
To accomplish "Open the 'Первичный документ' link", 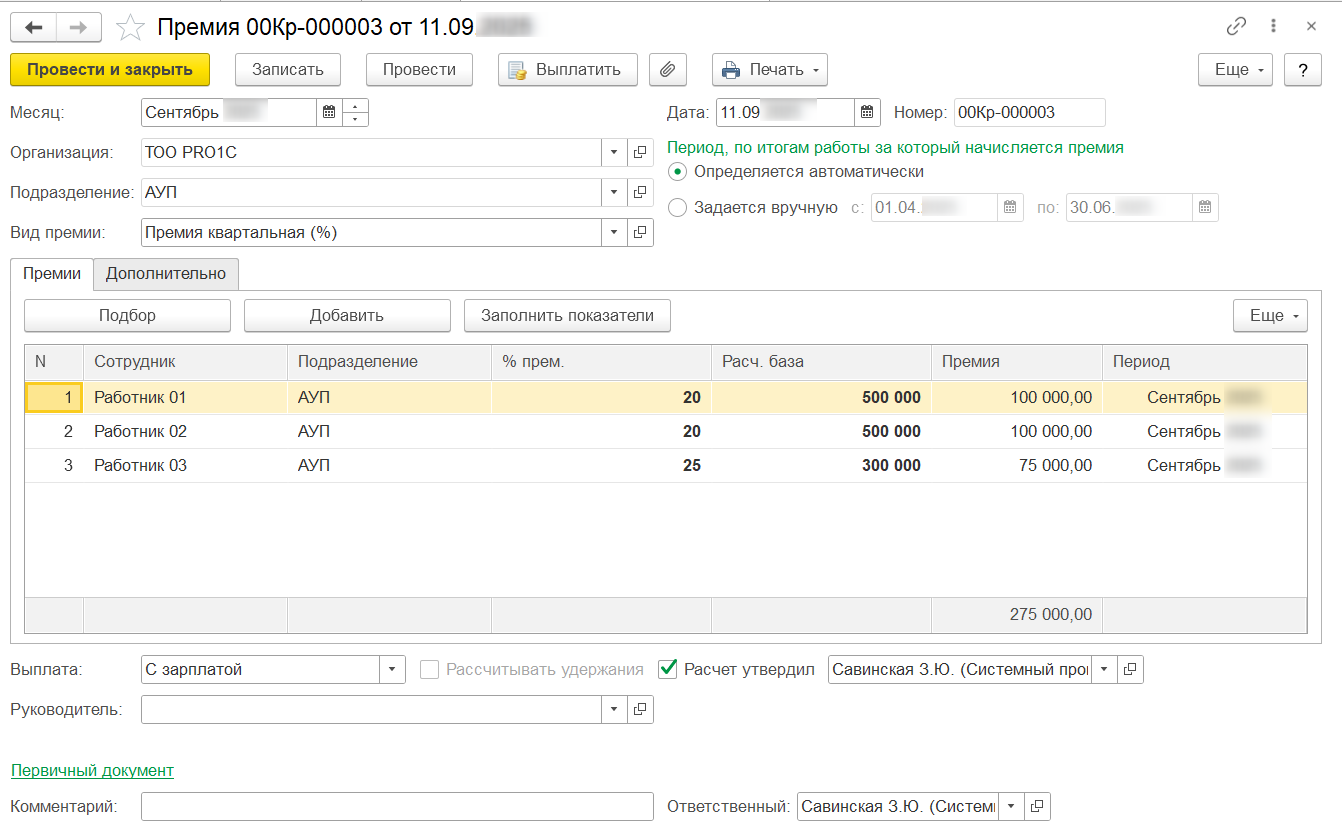I will click(92, 770).
